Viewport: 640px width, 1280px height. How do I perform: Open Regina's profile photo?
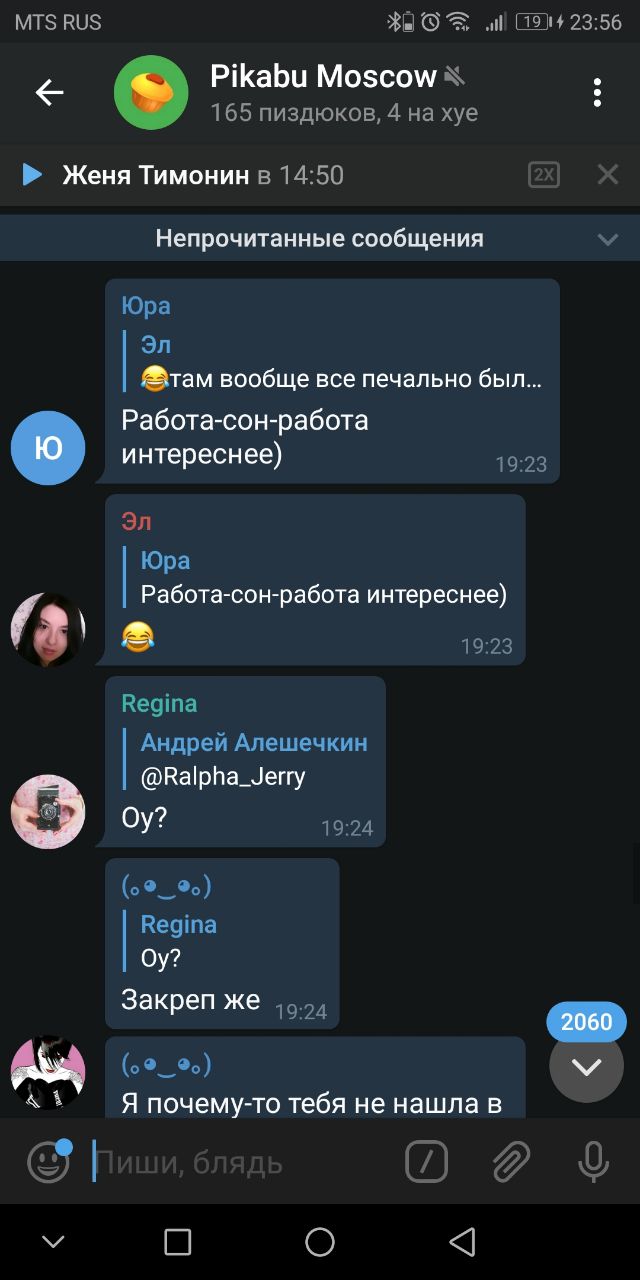coord(48,811)
